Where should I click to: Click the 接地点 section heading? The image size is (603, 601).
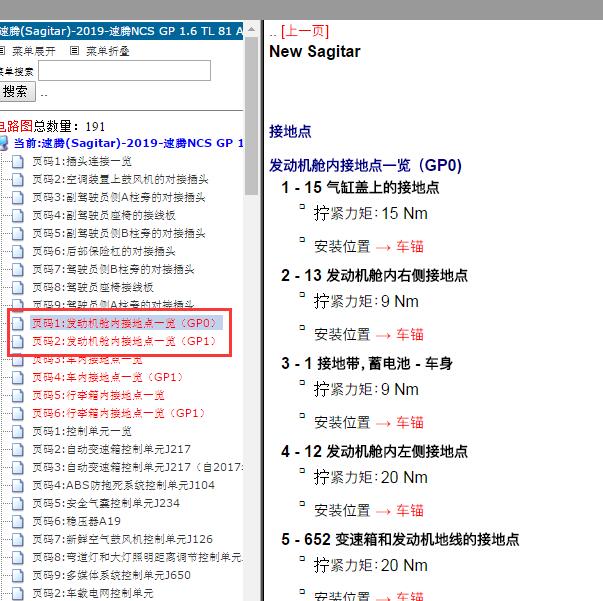click(x=290, y=132)
